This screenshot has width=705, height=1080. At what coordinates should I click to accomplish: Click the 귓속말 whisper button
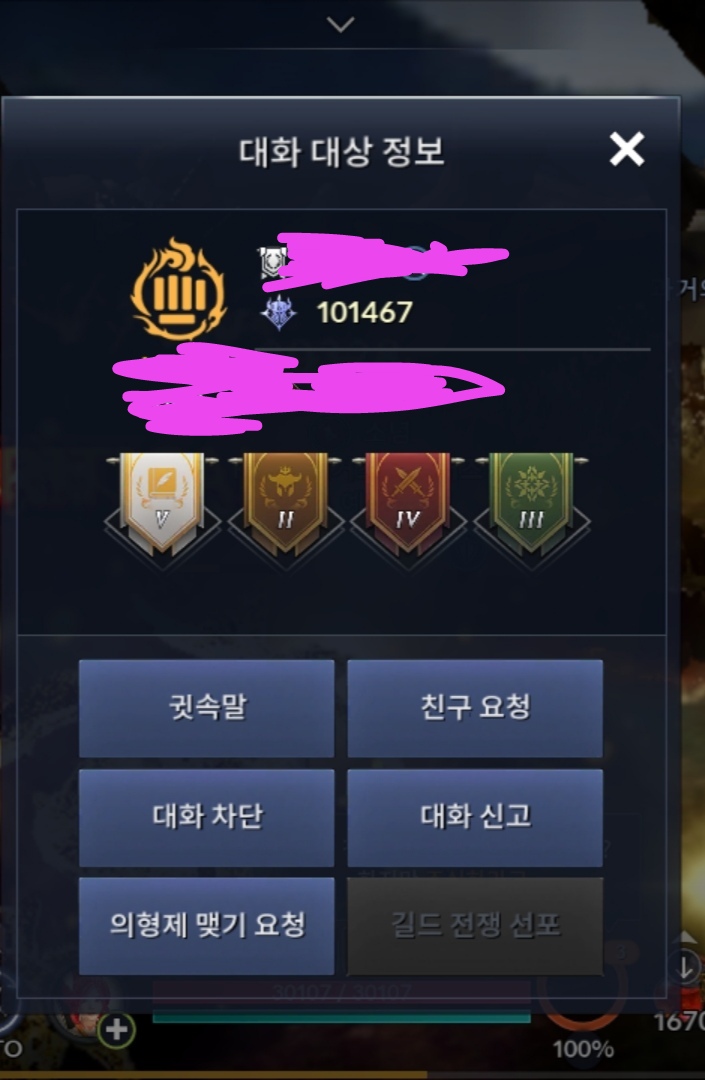207,708
